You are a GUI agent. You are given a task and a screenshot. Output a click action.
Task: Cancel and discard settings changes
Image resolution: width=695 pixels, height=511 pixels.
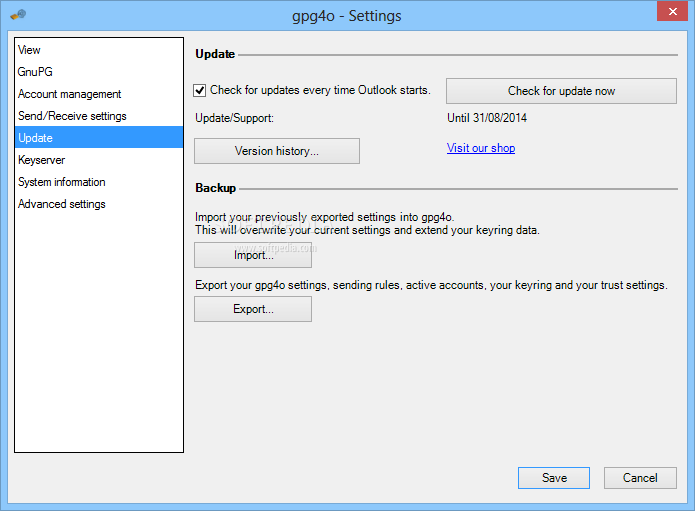640,478
